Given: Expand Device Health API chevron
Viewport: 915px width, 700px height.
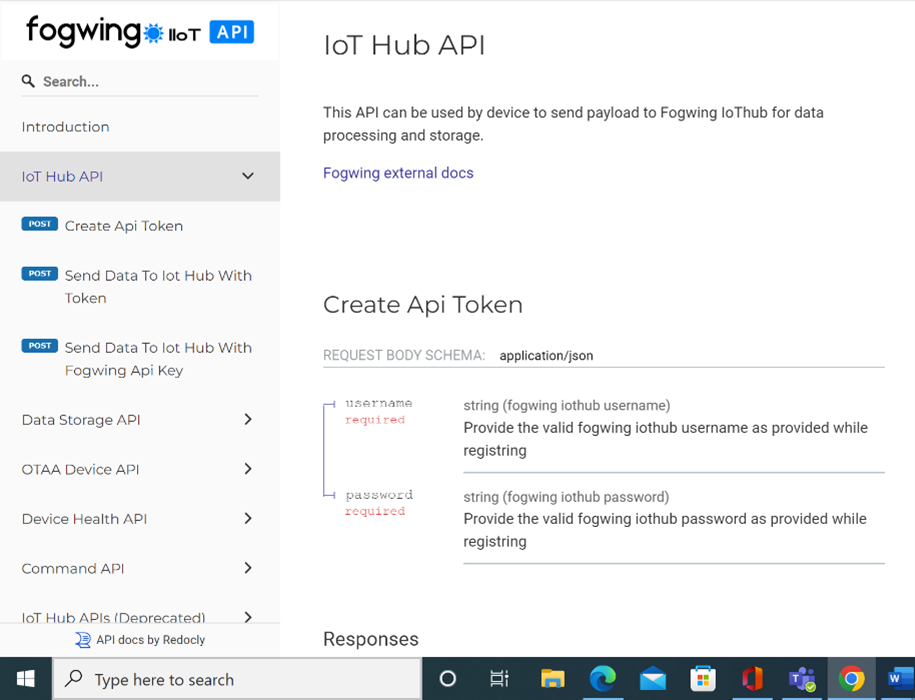Looking at the screenshot, I should pos(248,519).
